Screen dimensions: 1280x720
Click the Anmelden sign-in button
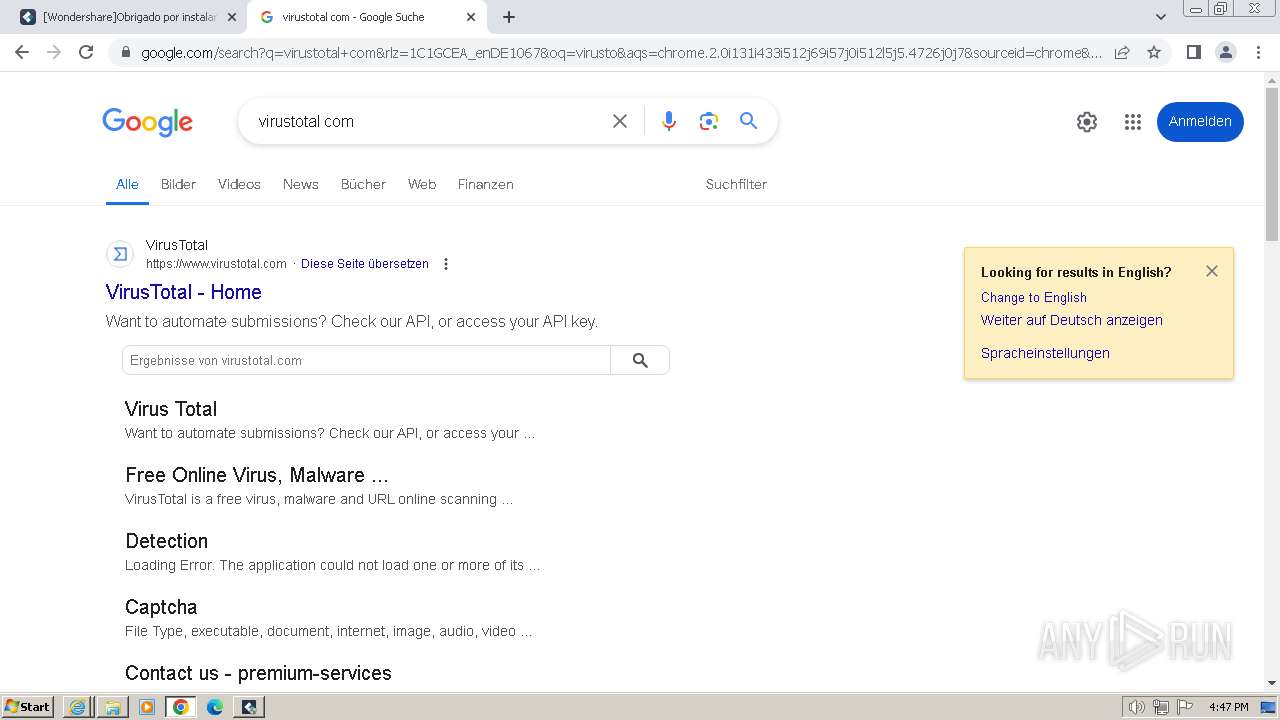(x=1200, y=121)
